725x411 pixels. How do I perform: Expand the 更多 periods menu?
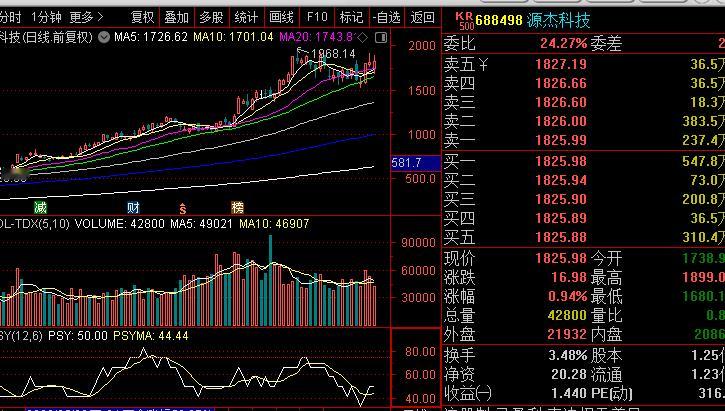pos(86,18)
